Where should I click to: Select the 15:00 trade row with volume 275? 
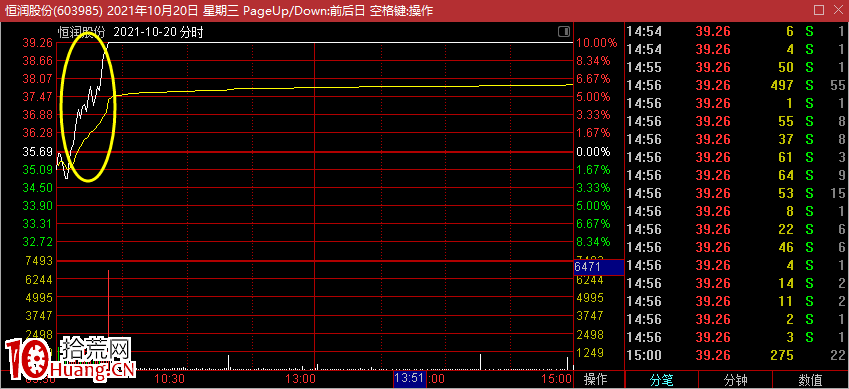pos(737,355)
